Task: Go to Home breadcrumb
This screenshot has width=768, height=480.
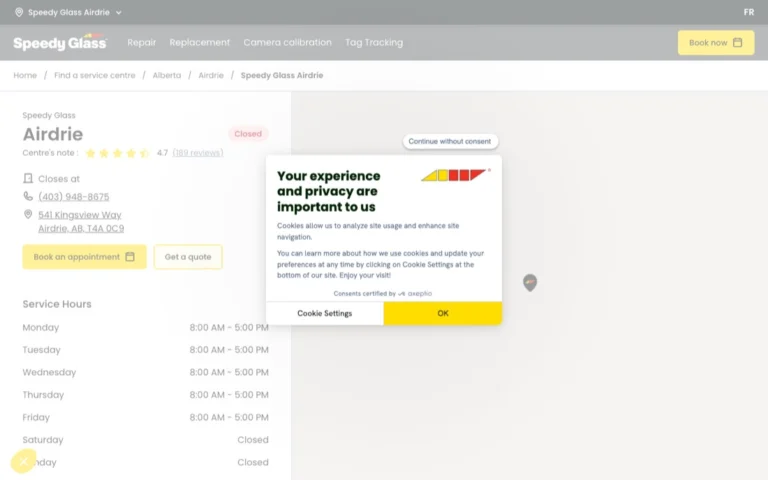Action: (x=25, y=75)
